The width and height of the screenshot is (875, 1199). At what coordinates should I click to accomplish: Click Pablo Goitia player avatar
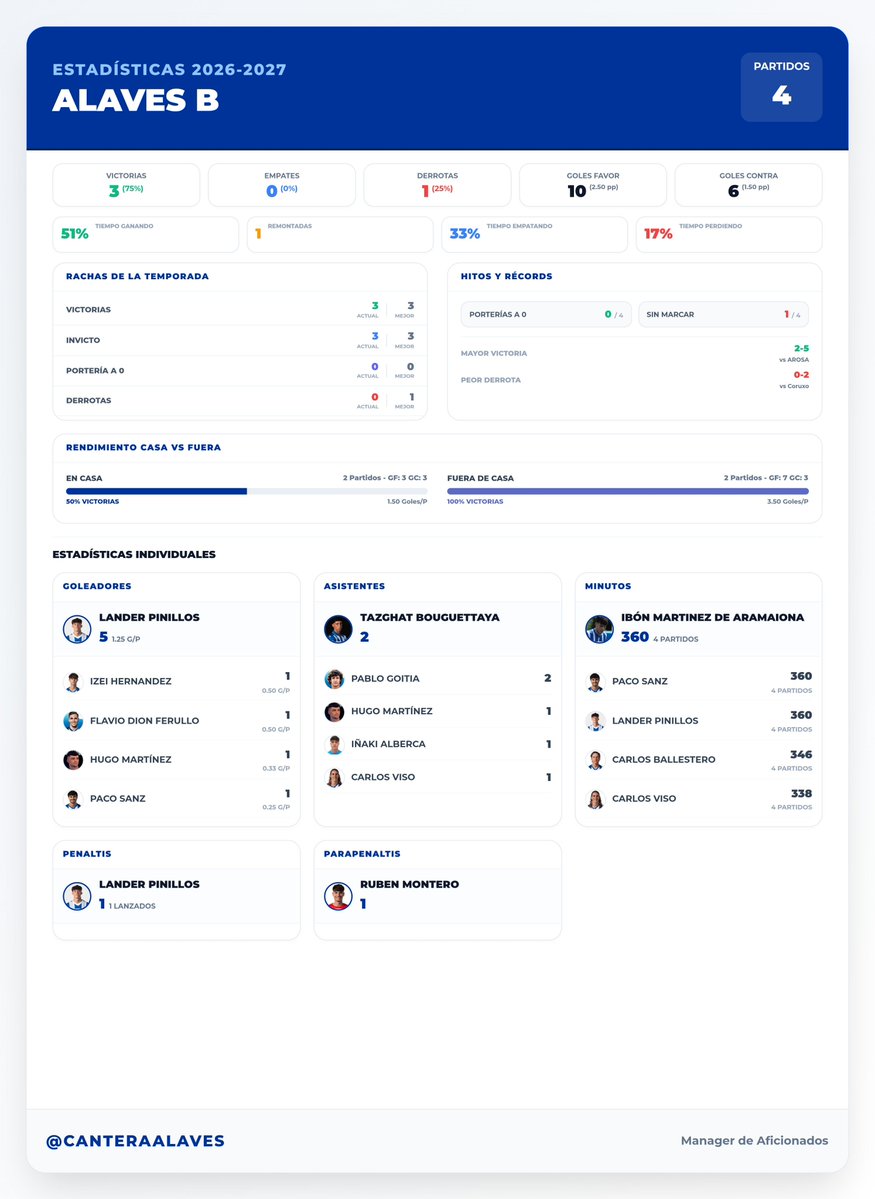[334, 678]
